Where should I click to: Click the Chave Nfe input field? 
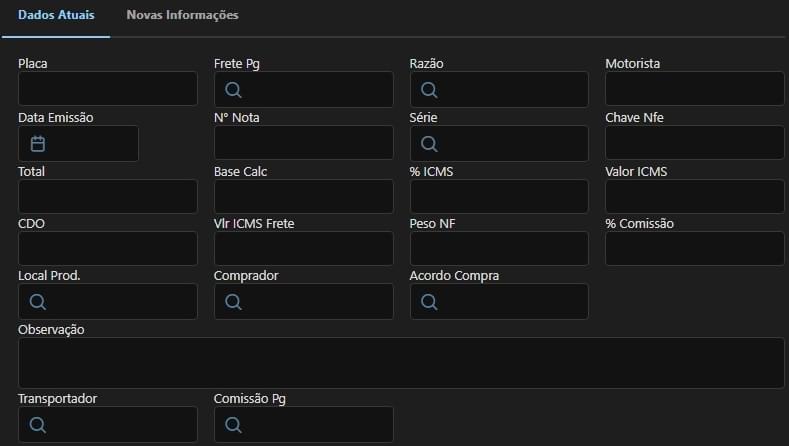[x=694, y=144]
